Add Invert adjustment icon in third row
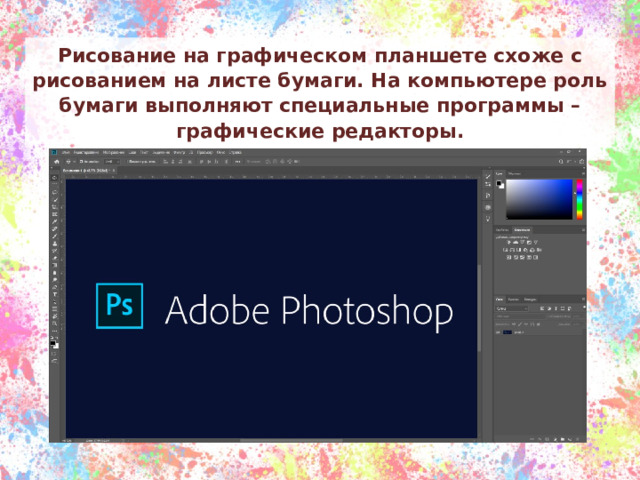Screen dimensions: 640x480 (509, 258)
